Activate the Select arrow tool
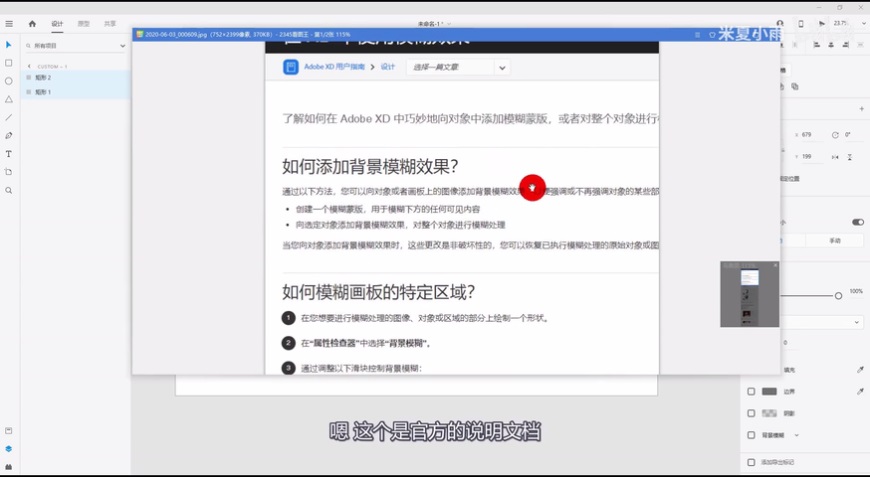Image resolution: width=870 pixels, height=477 pixels. point(8,45)
